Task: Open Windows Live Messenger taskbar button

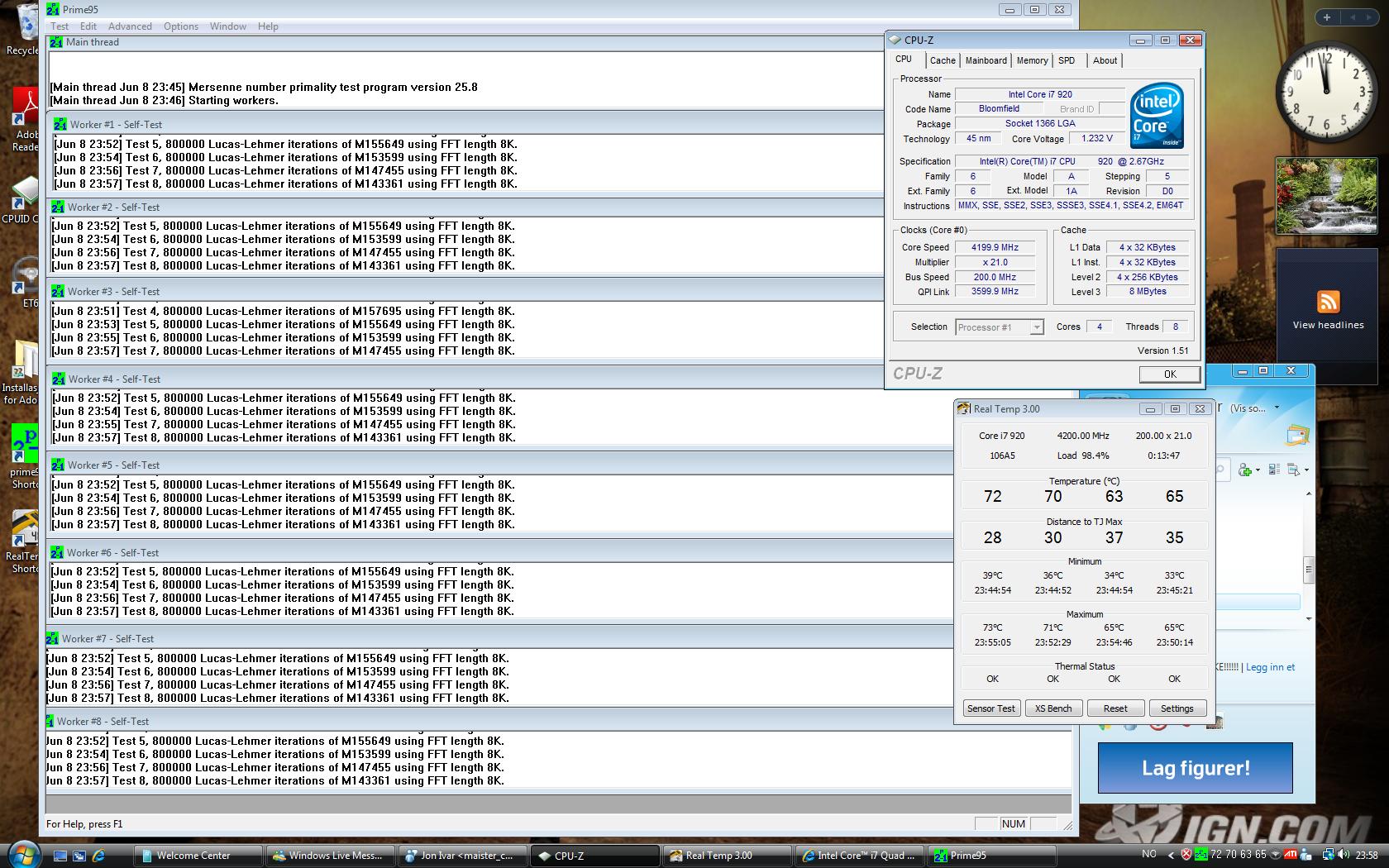Action: [x=330, y=856]
